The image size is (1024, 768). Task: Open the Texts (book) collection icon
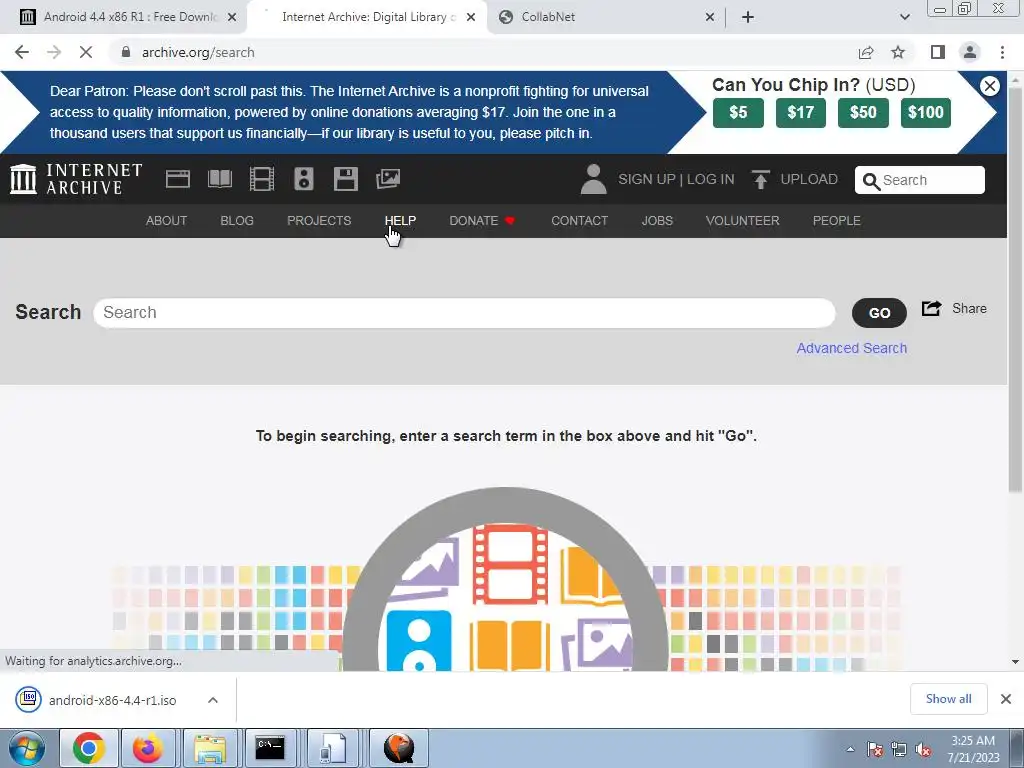(x=219, y=179)
